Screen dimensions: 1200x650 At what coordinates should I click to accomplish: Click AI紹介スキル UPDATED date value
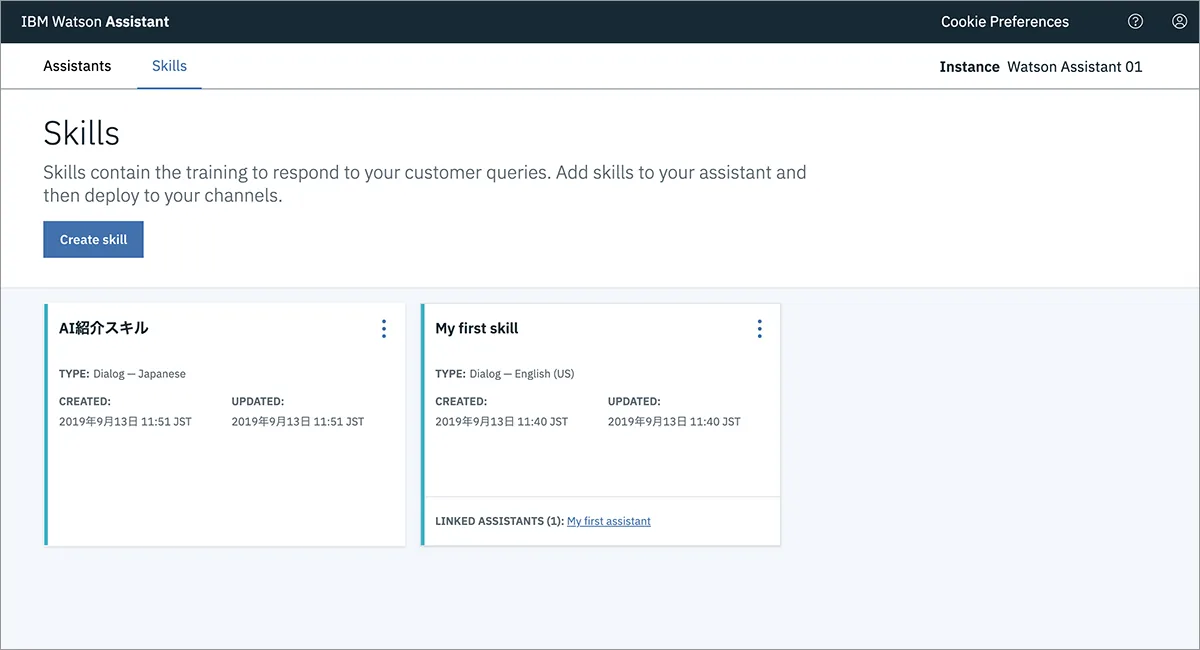[298, 422]
